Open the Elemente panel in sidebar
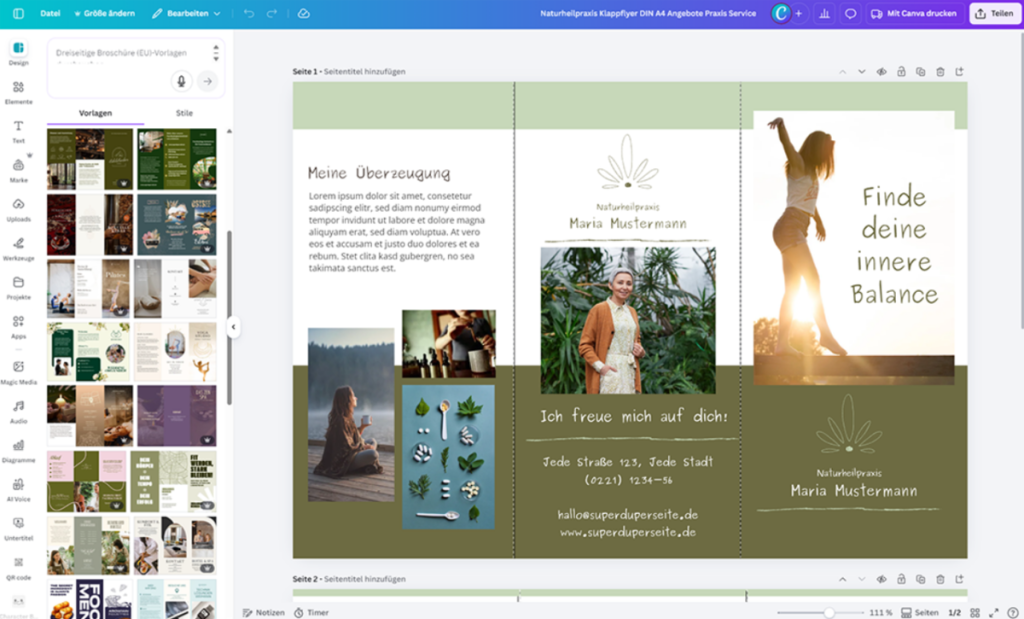 coord(18,92)
